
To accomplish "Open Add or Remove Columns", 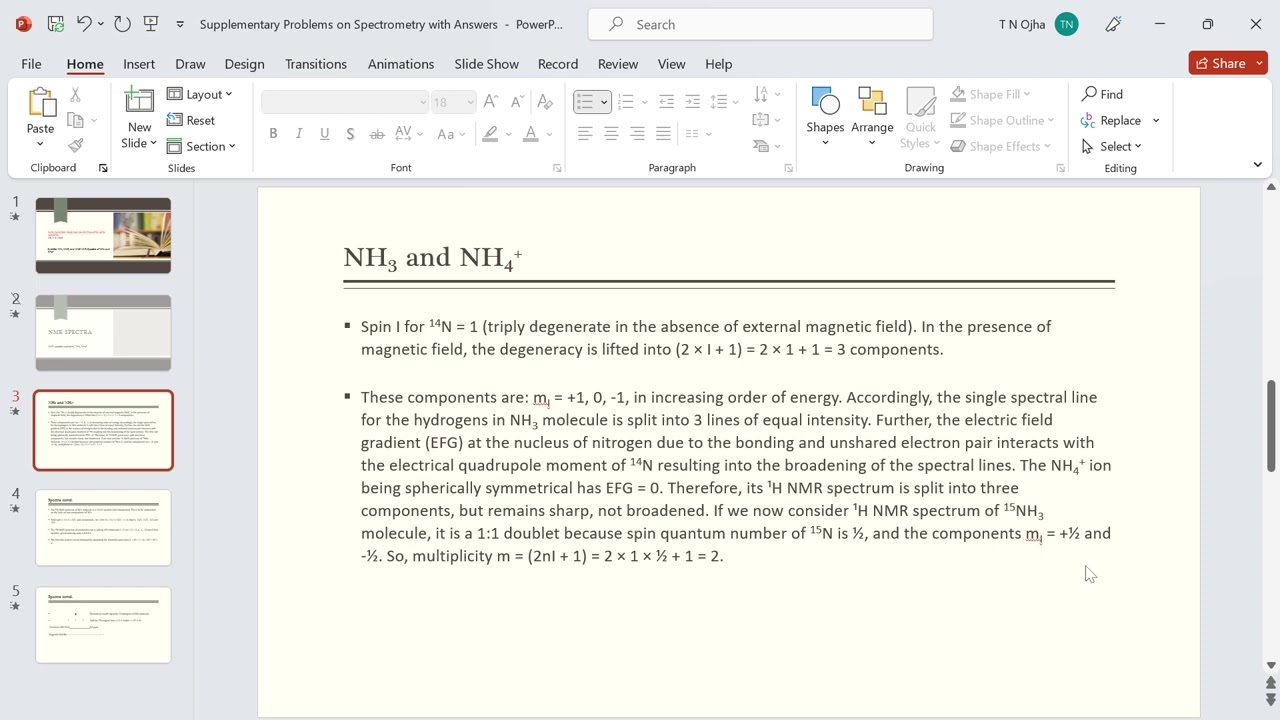I will (697, 134).
